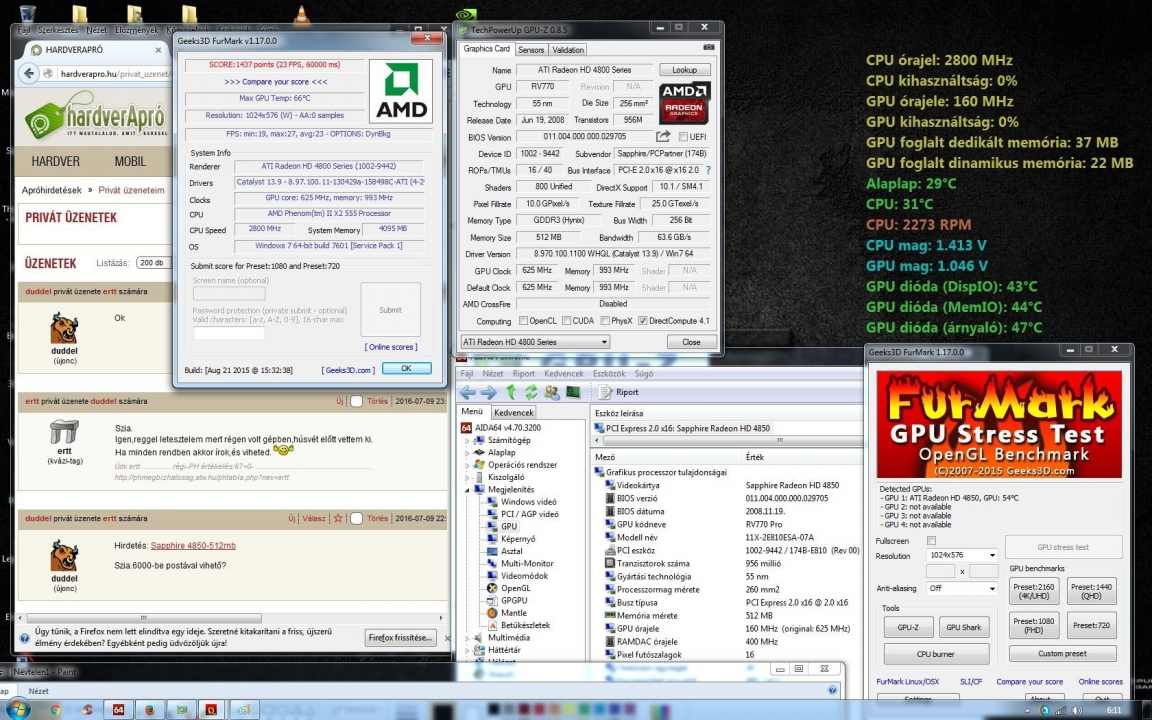This screenshot has height=720, width=1152.
Task: Enable Fullscreen checkbox in FurMark
Action: 931,541
